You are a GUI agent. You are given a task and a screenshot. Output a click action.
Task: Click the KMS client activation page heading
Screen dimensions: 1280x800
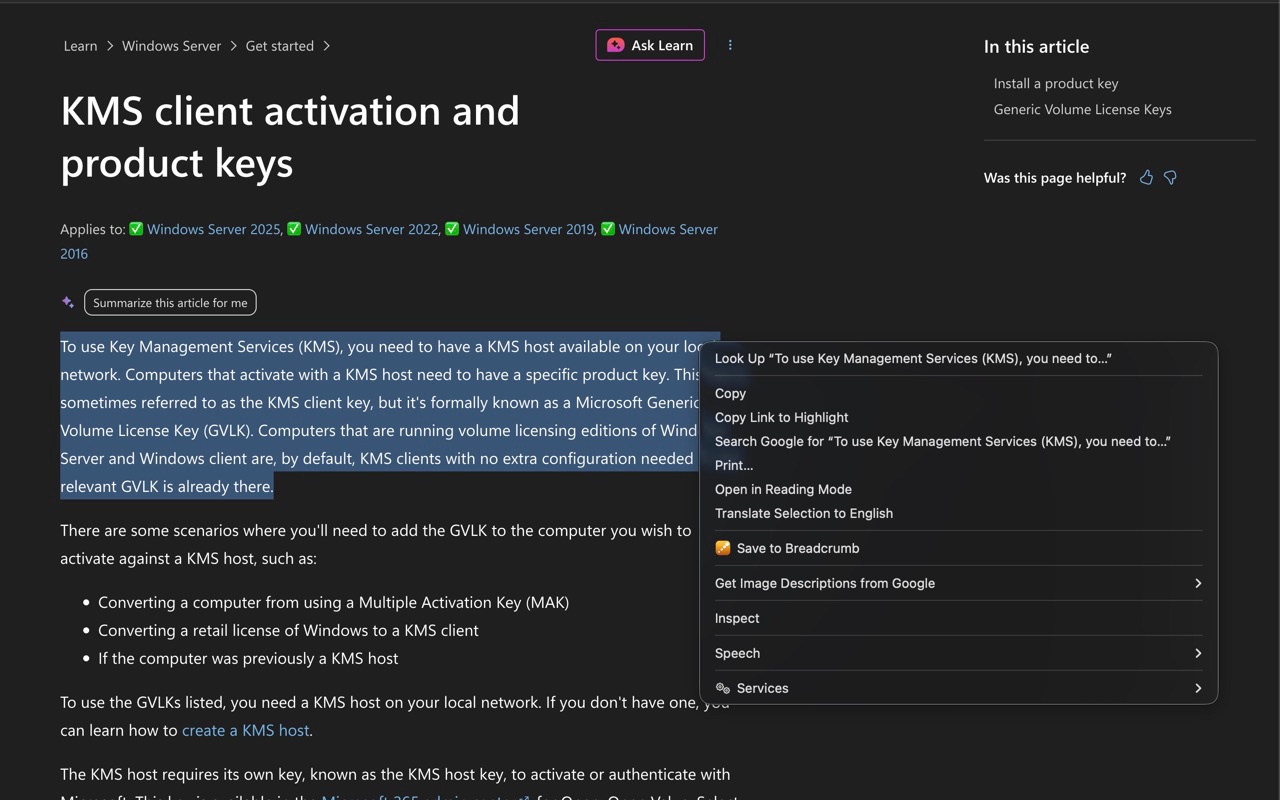point(290,136)
